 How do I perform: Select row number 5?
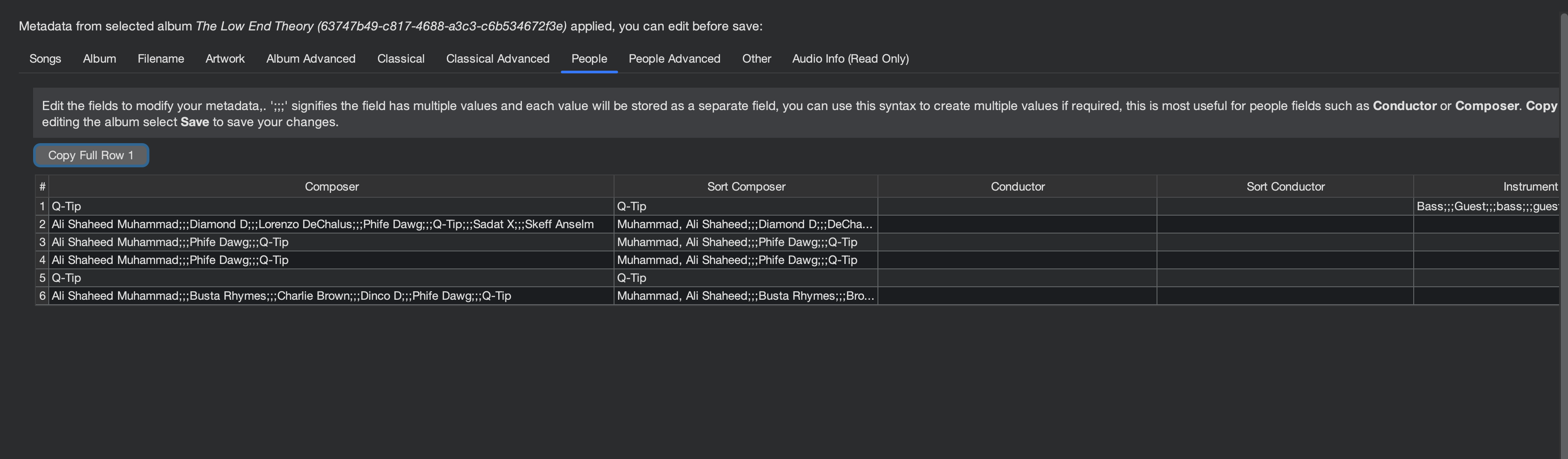point(42,277)
